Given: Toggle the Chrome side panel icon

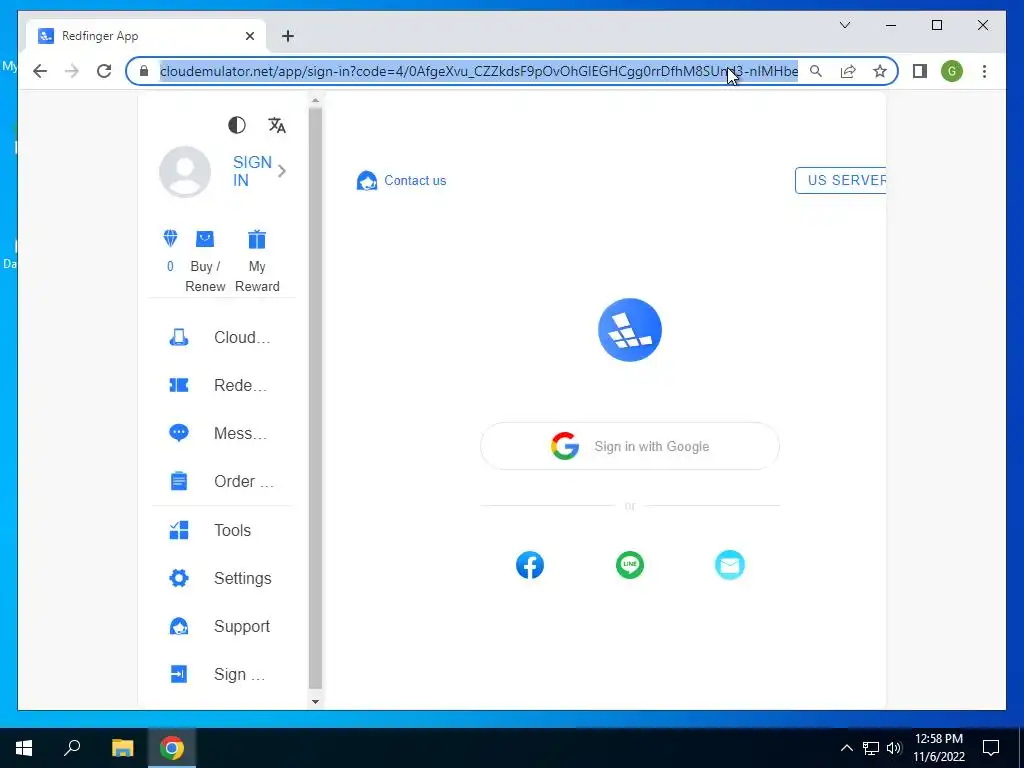Looking at the screenshot, I should coord(920,71).
